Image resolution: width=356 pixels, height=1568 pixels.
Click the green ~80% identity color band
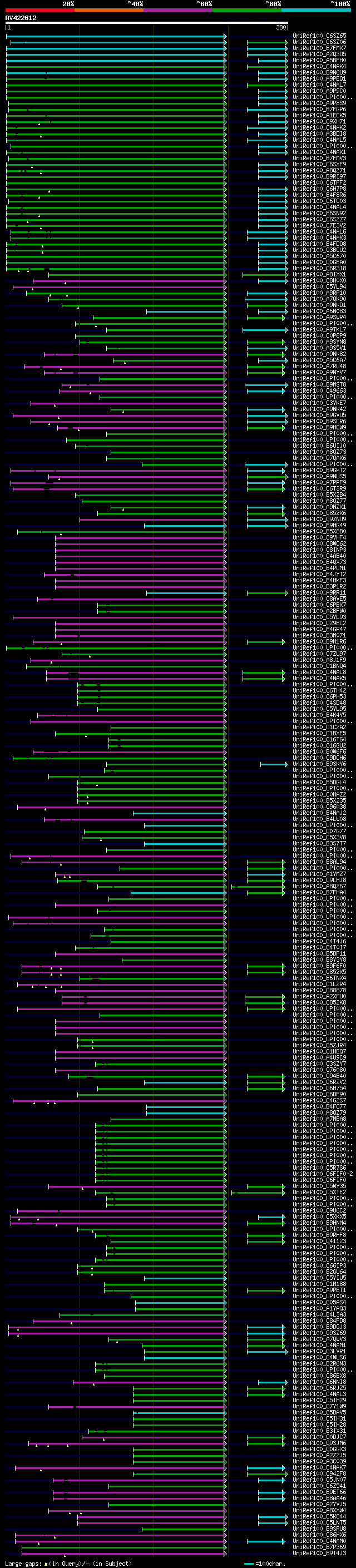[247, 10]
